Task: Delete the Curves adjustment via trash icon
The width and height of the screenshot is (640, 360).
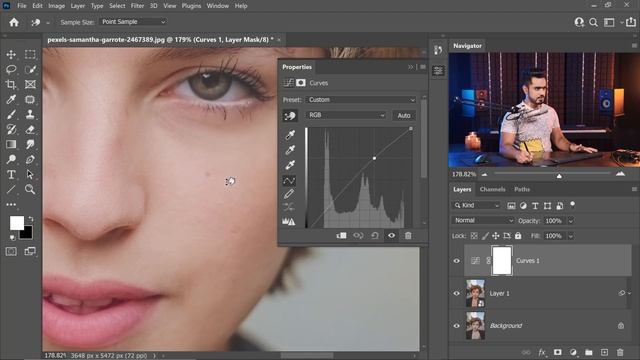Action: tap(408, 236)
